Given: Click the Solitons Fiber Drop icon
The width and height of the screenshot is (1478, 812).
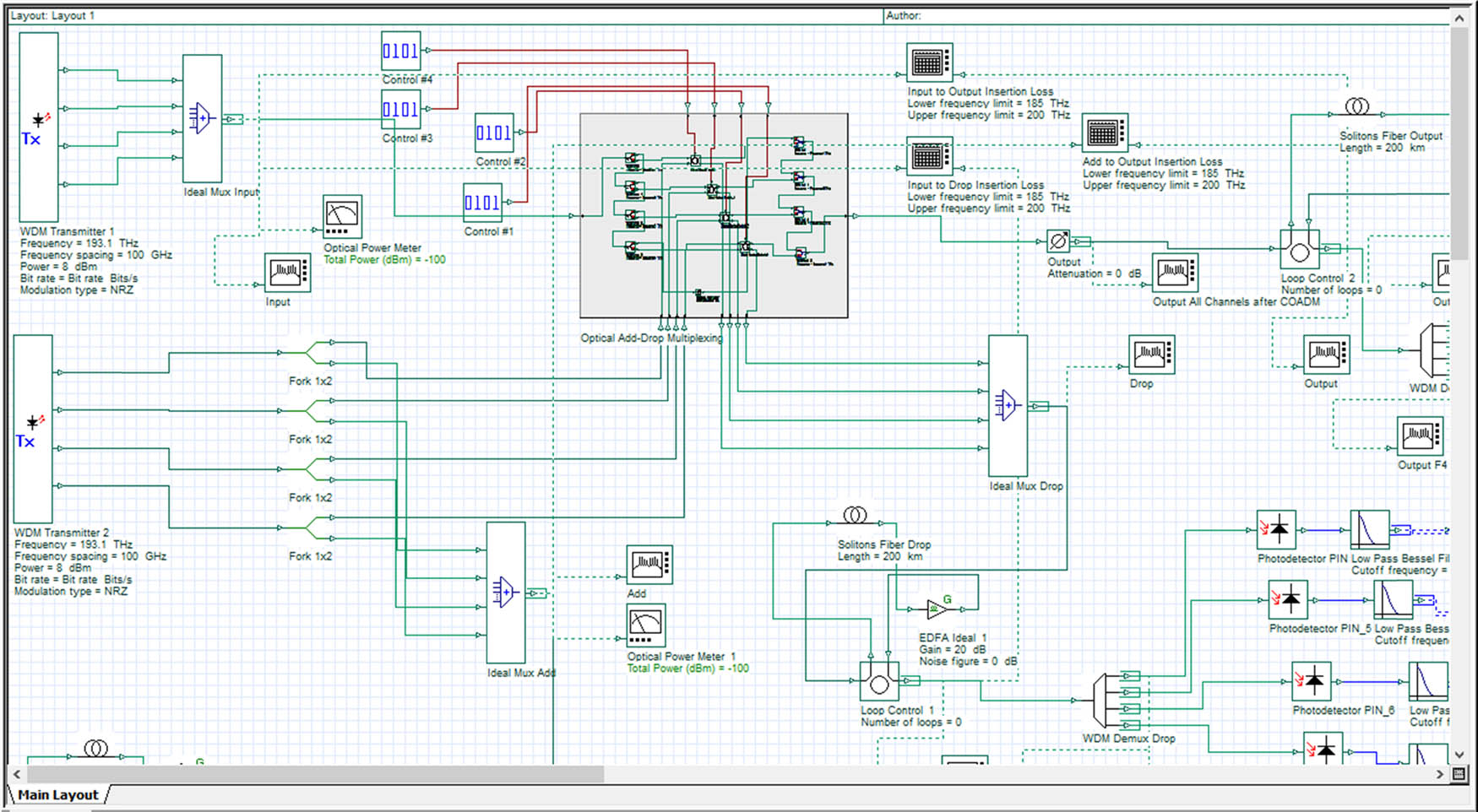Looking at the screenshot, I should click(855, 515).
